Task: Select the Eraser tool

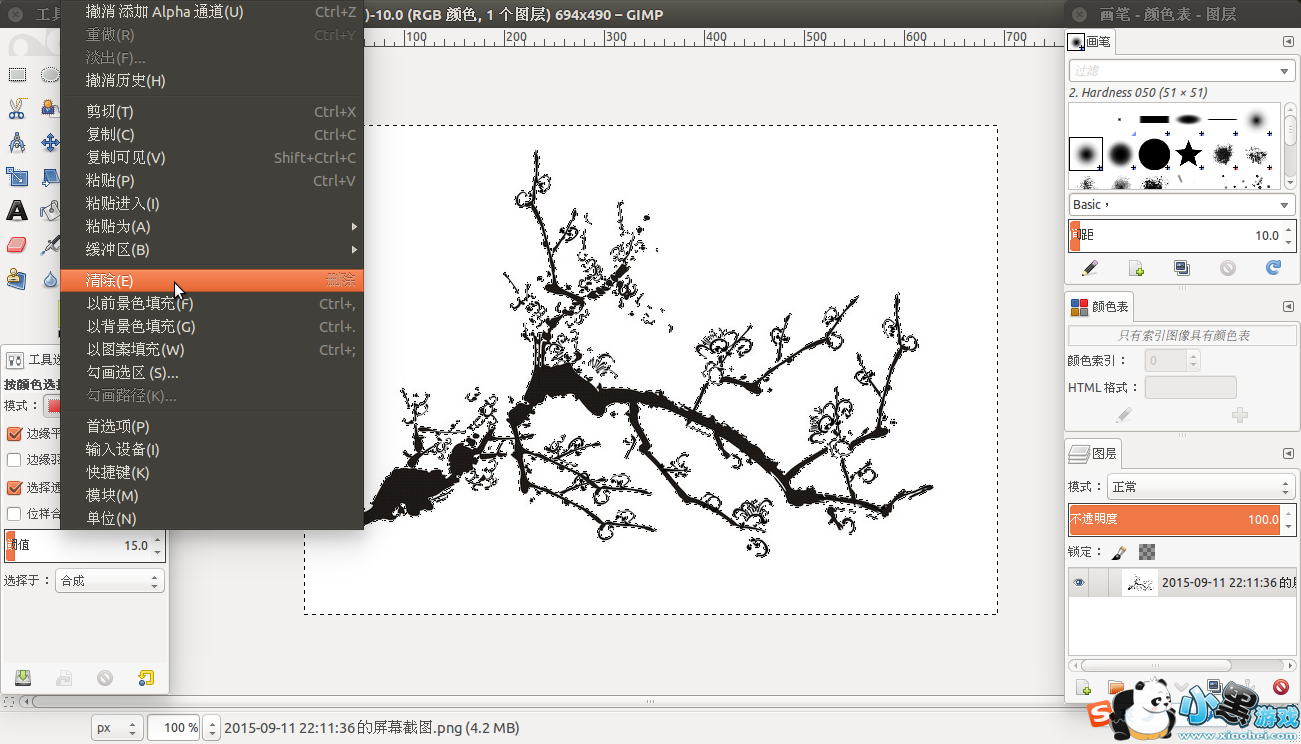Action: point(17,245)
